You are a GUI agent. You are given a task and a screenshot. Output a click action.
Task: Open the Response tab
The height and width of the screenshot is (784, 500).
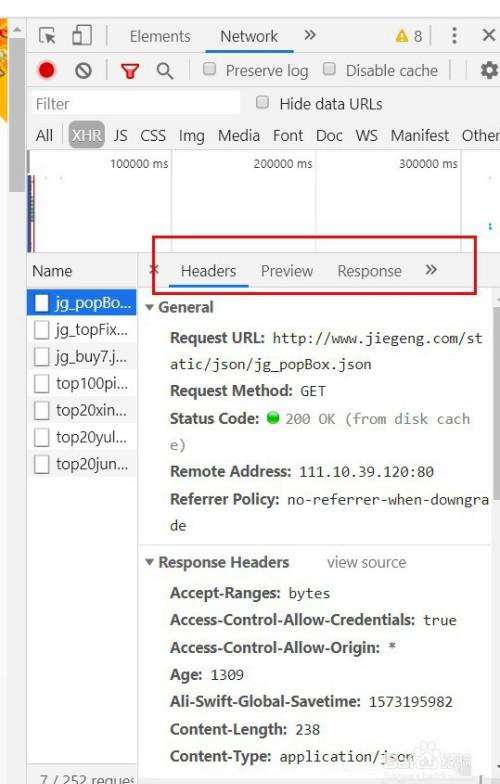pos(370,271)
